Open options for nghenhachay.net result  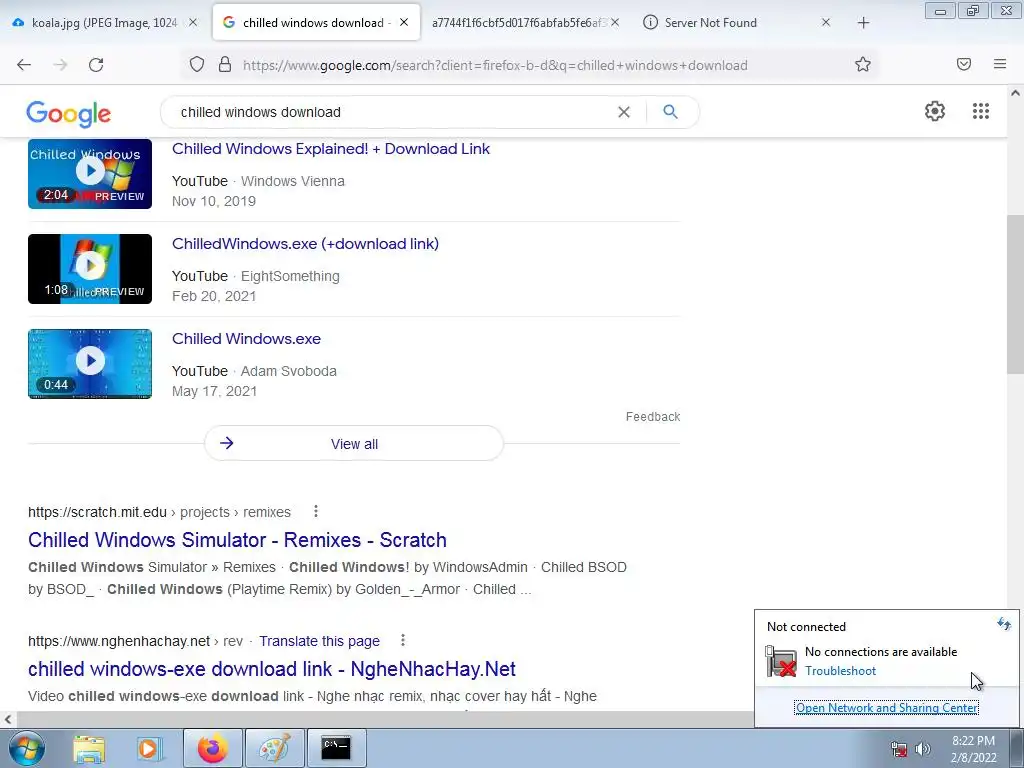403,641
